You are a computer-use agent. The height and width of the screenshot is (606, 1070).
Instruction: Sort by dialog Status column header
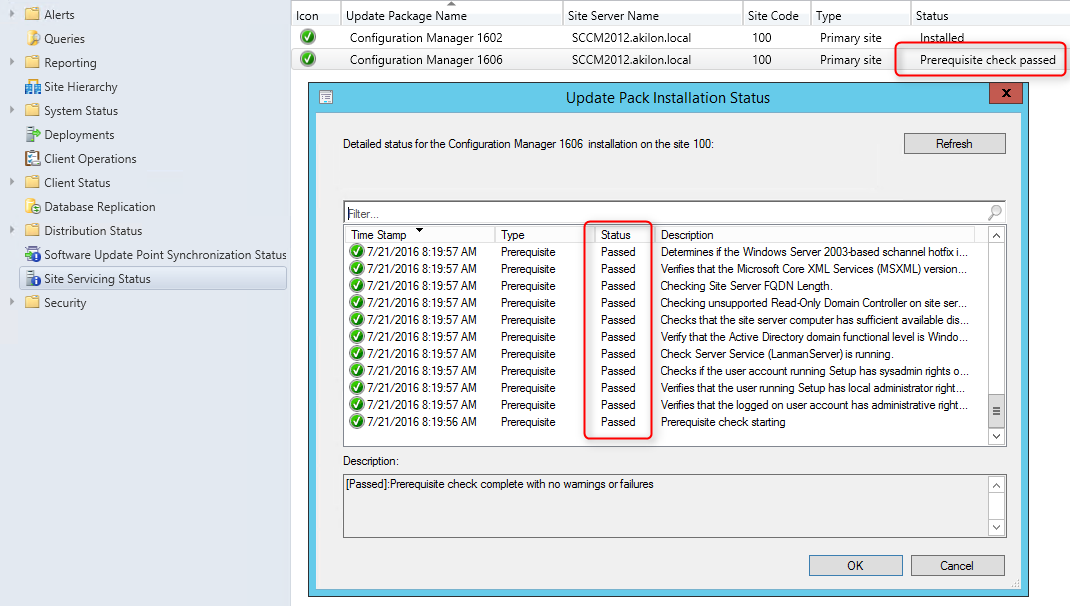[624, 235]
